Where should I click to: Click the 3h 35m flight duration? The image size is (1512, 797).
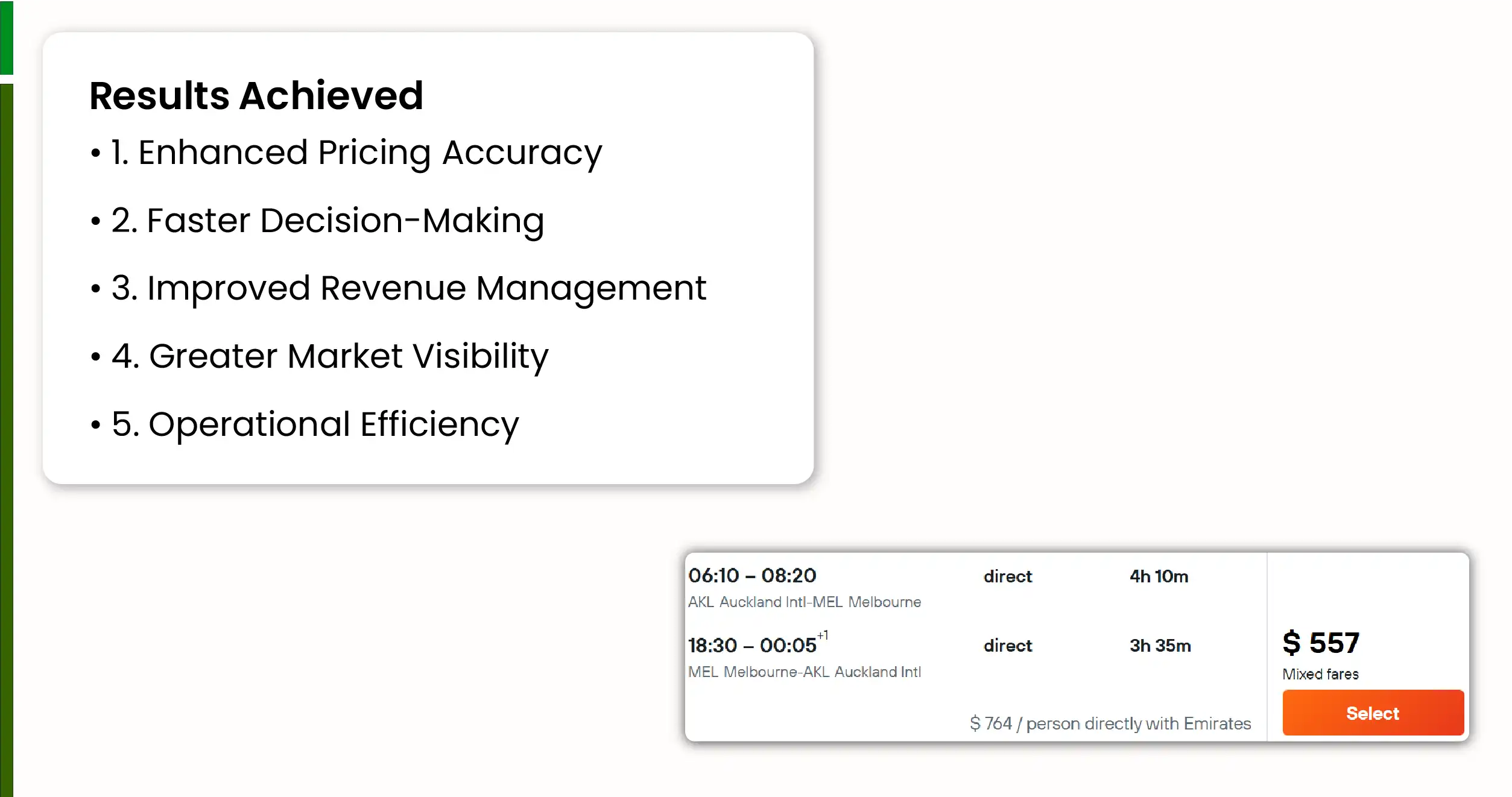pyautogui.click(x=1160, y=646)
